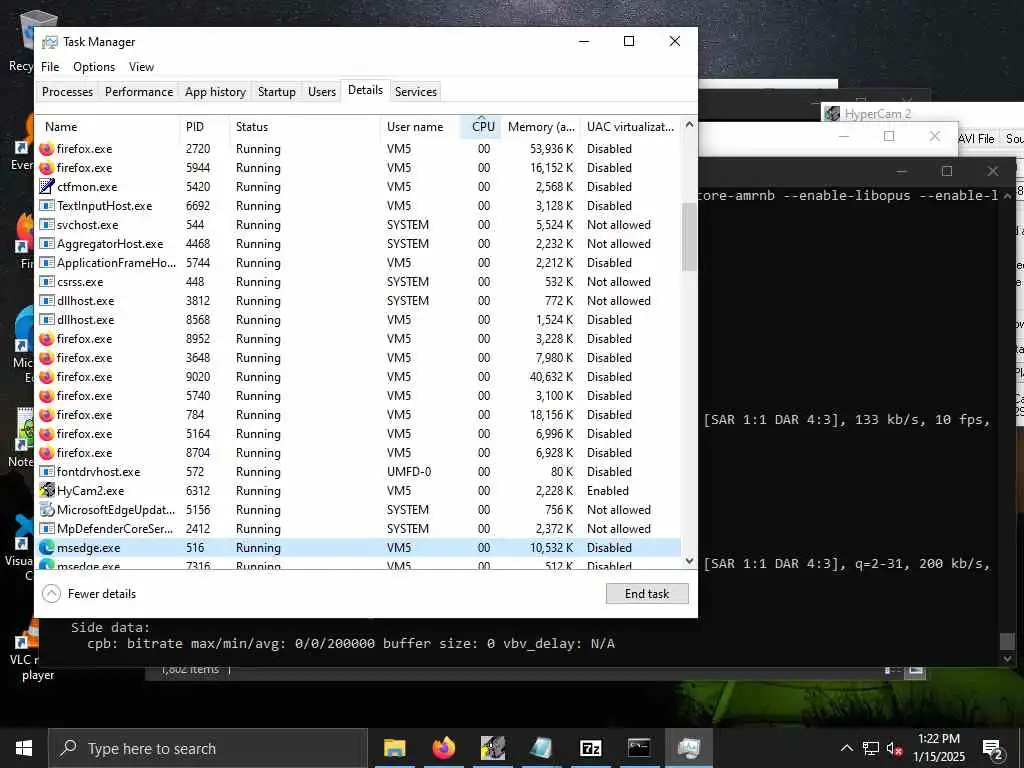
Task: Click the UMFD-0 user name cell
Action: (409, 472)
